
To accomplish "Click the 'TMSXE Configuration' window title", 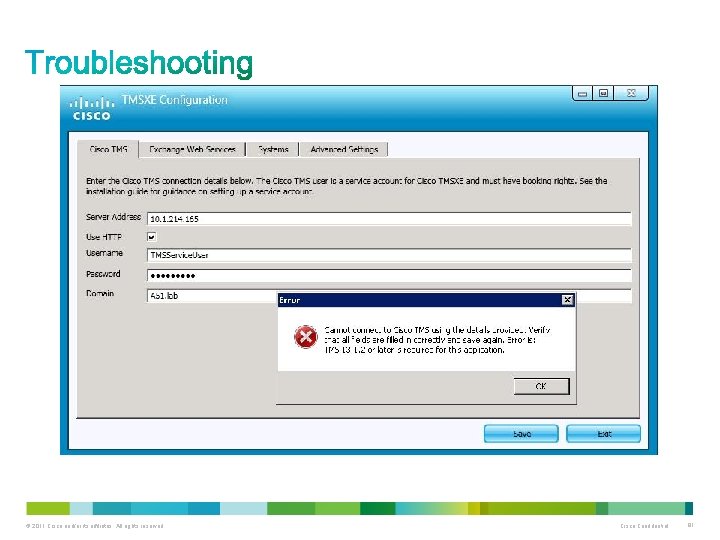I will pos(174,100).
